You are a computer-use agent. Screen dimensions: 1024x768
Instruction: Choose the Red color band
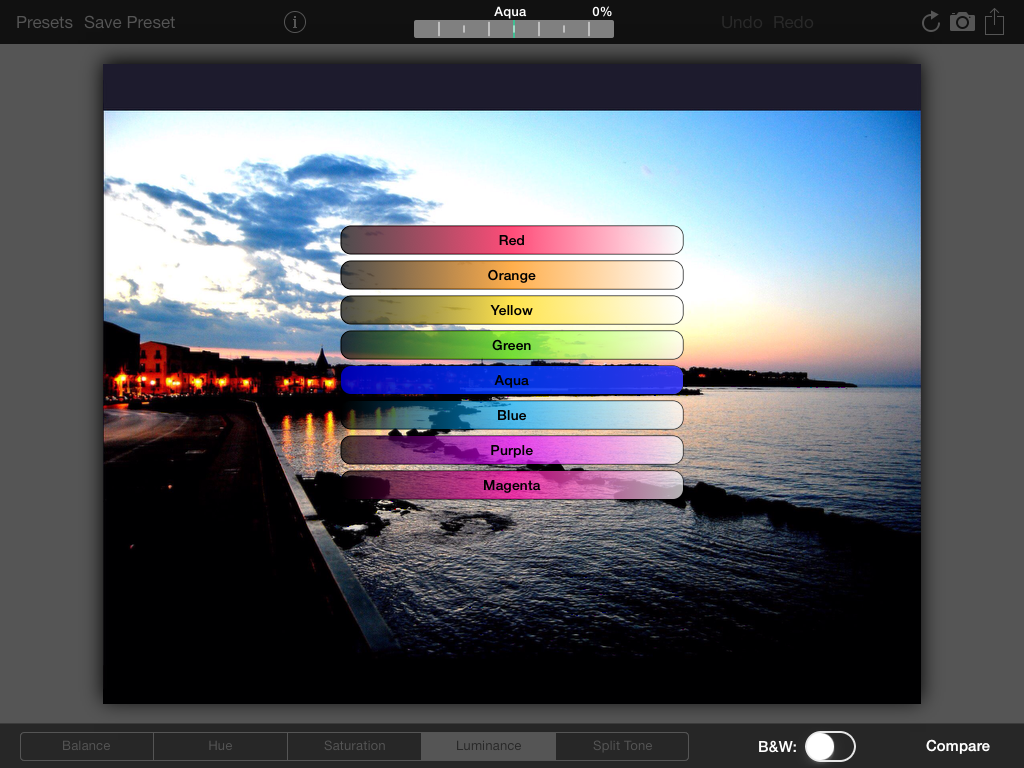(512, 240)
